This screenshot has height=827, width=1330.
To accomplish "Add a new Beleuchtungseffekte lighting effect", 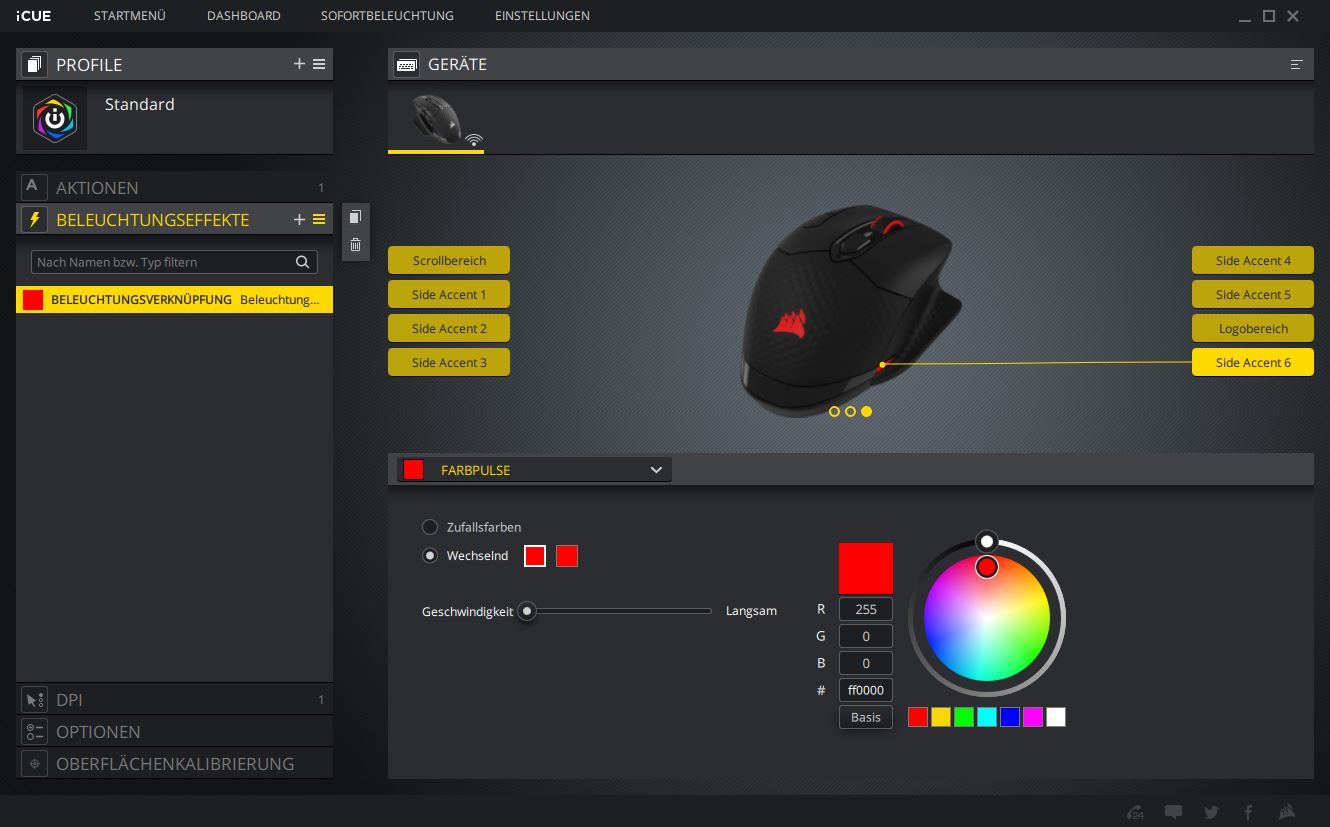I will 299,219.
